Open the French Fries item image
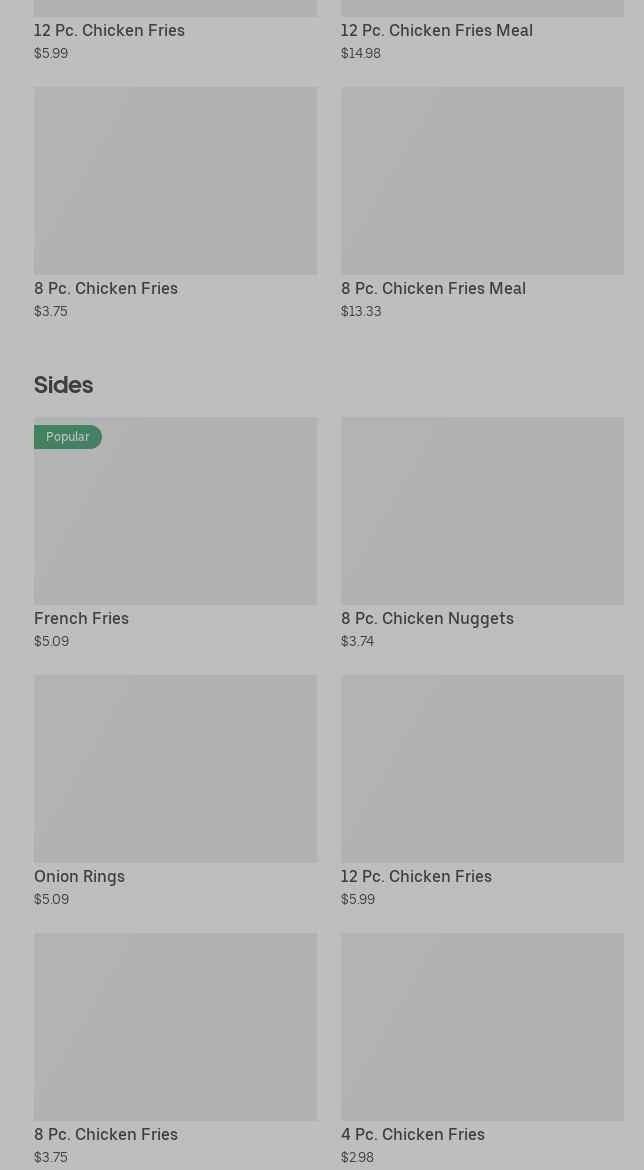This screenshot has width=644, height=1170. tap(175, 520)
